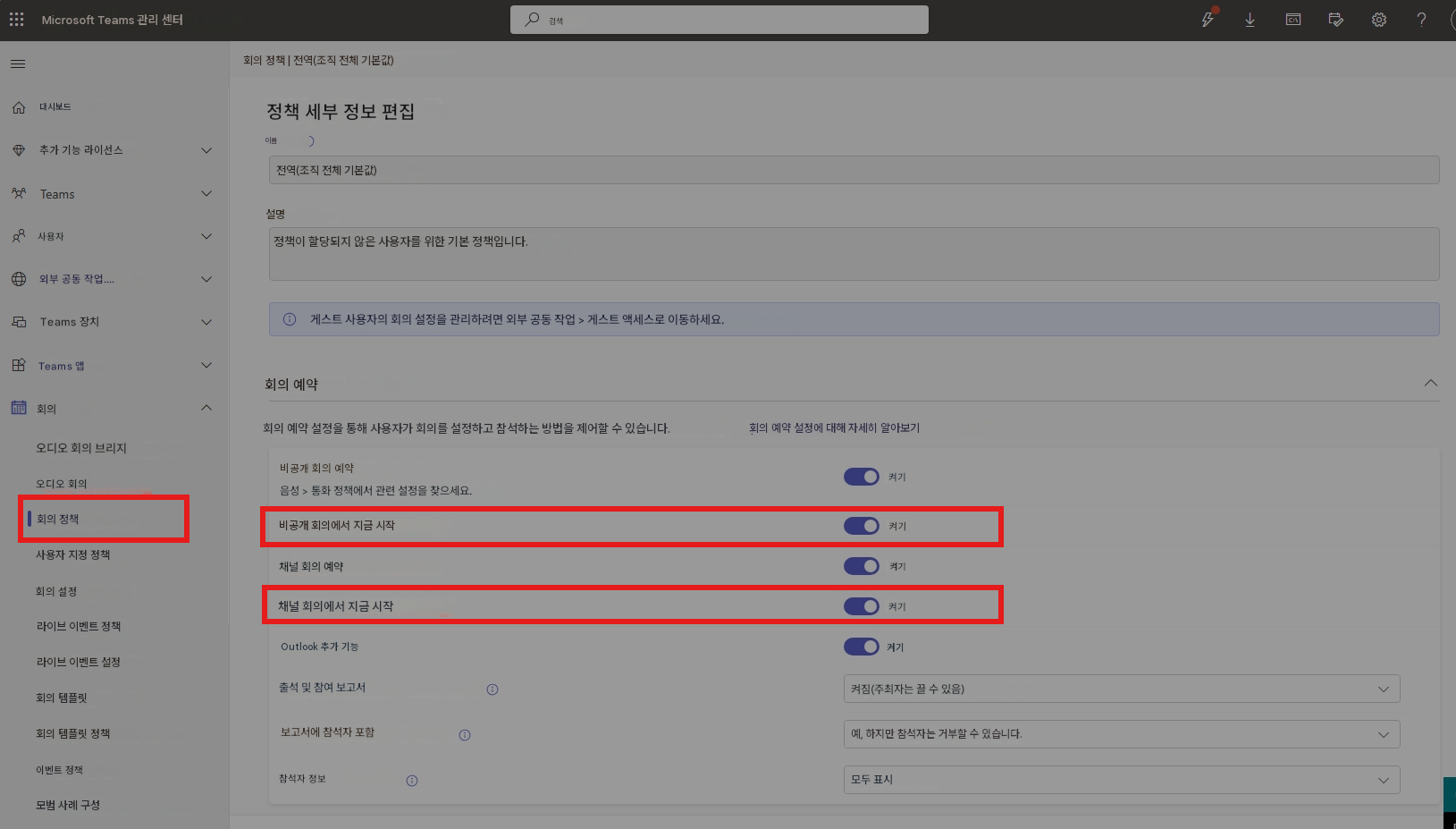Click the Teams 앱 icon
The height and width of the screenshot is (829, 1456).
(x=19, y=365)
